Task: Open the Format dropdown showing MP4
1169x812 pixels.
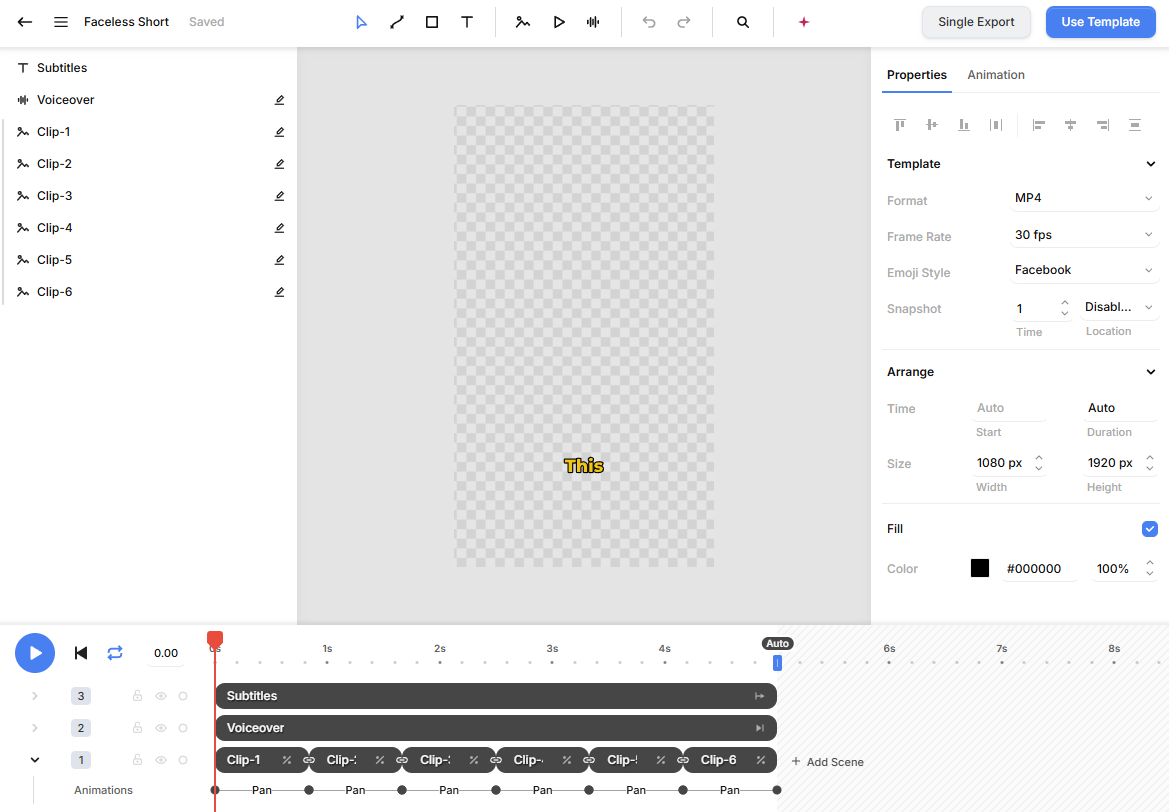Action: 1084,198
